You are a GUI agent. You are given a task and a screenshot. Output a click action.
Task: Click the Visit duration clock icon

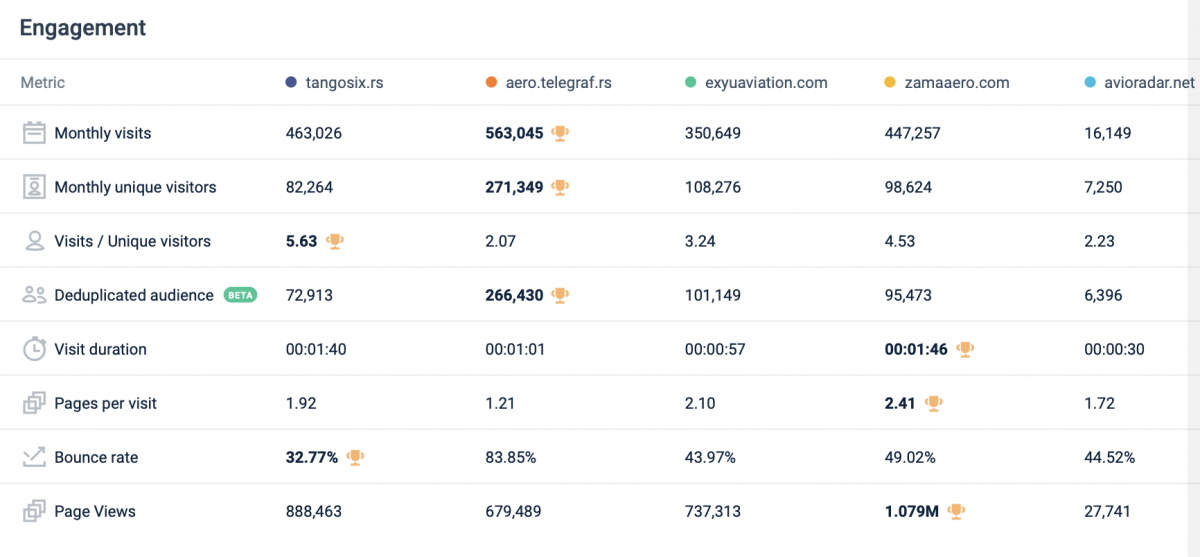35,349
